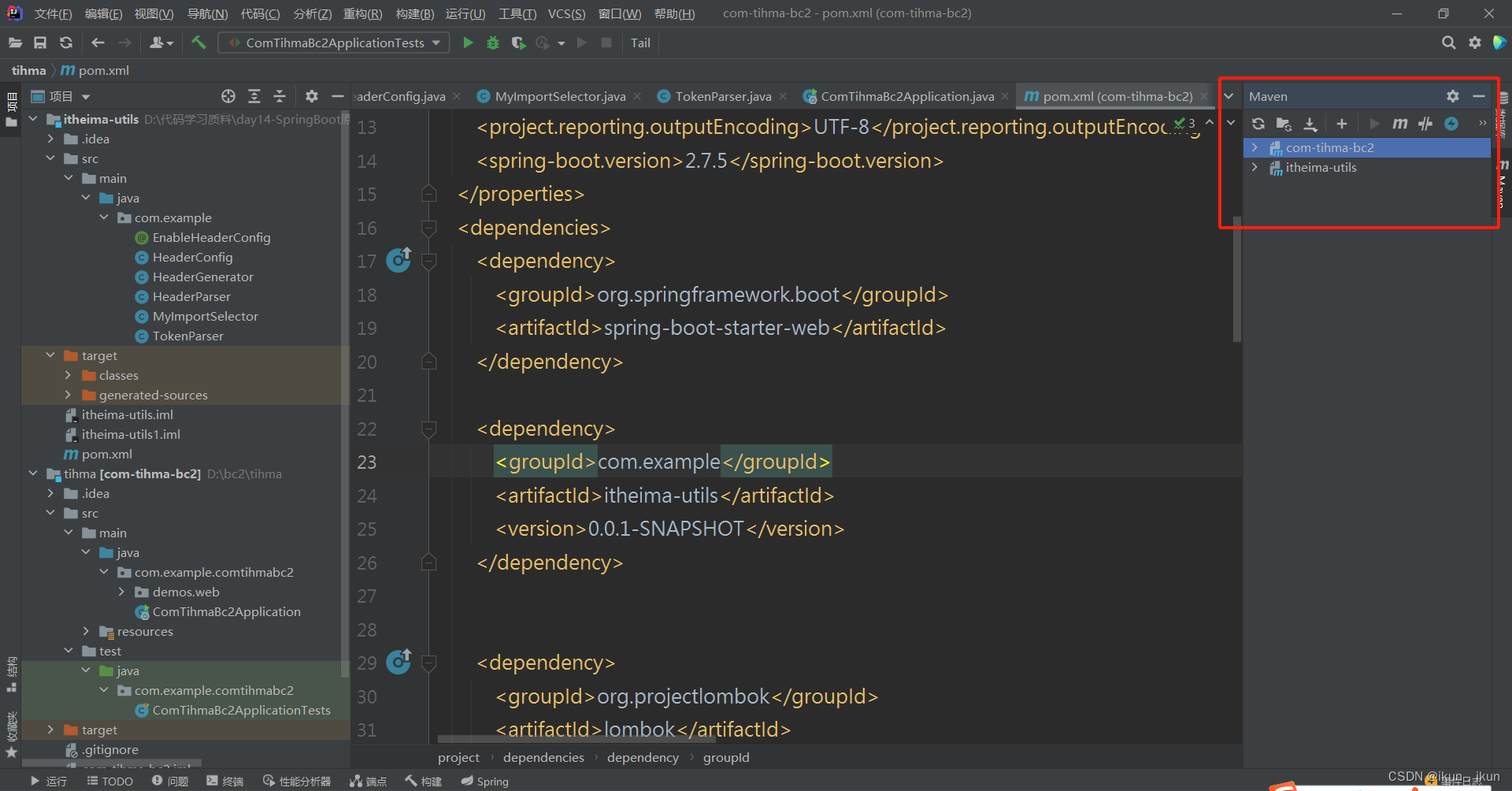Click the Tail button in the toolbar

coord(640,43)
